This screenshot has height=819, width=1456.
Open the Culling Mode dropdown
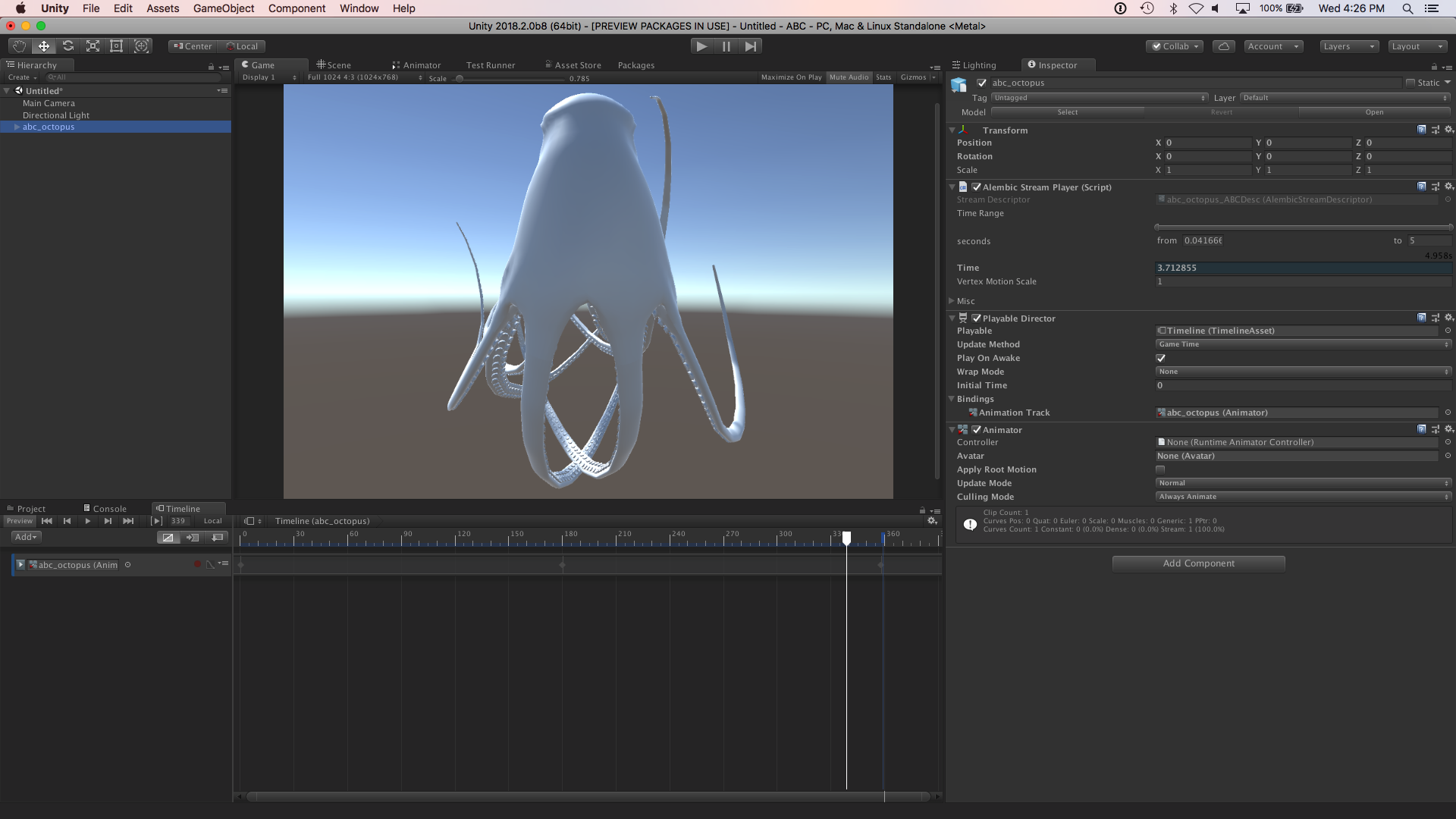(1303, 497)
